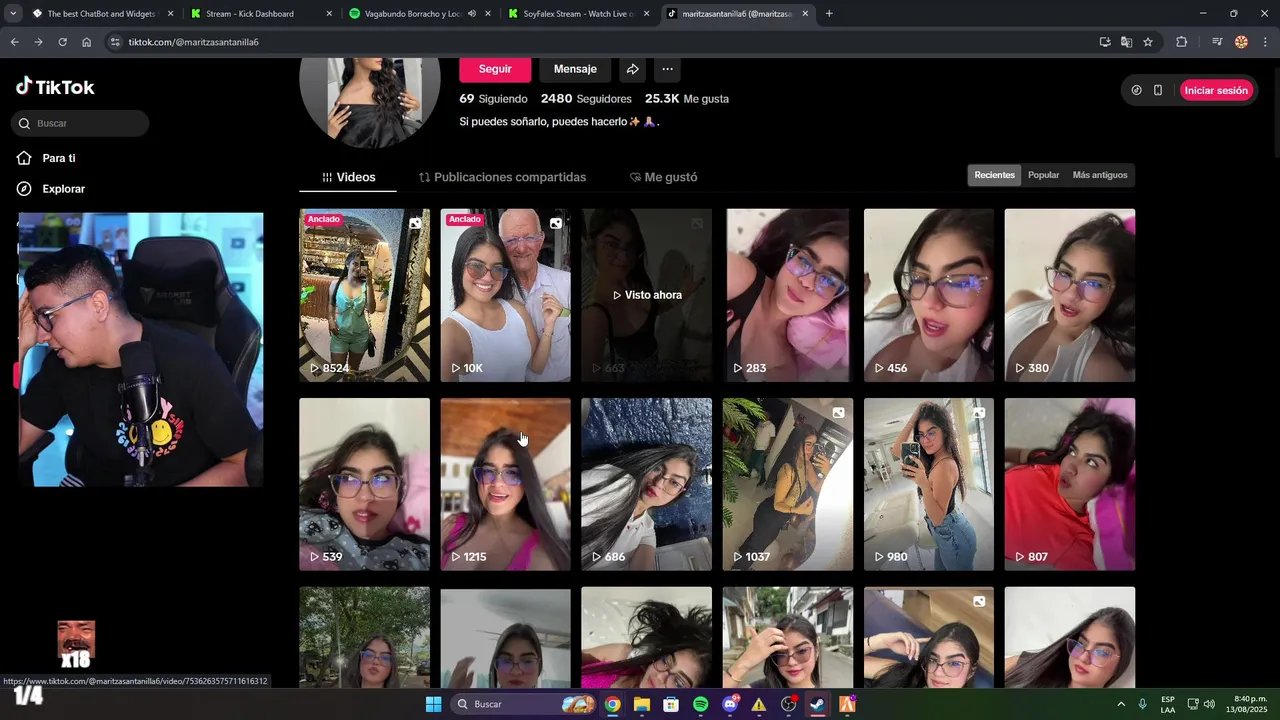1280x720 pixels.
Task: Open a new browser tab
Action: (x=829, y=14)
